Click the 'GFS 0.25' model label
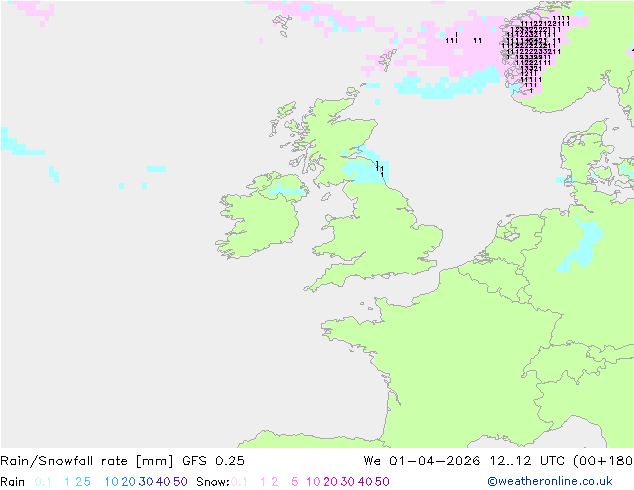Image resolution: width=634 pixels, height=490 pixels. (x=213, y=461)
